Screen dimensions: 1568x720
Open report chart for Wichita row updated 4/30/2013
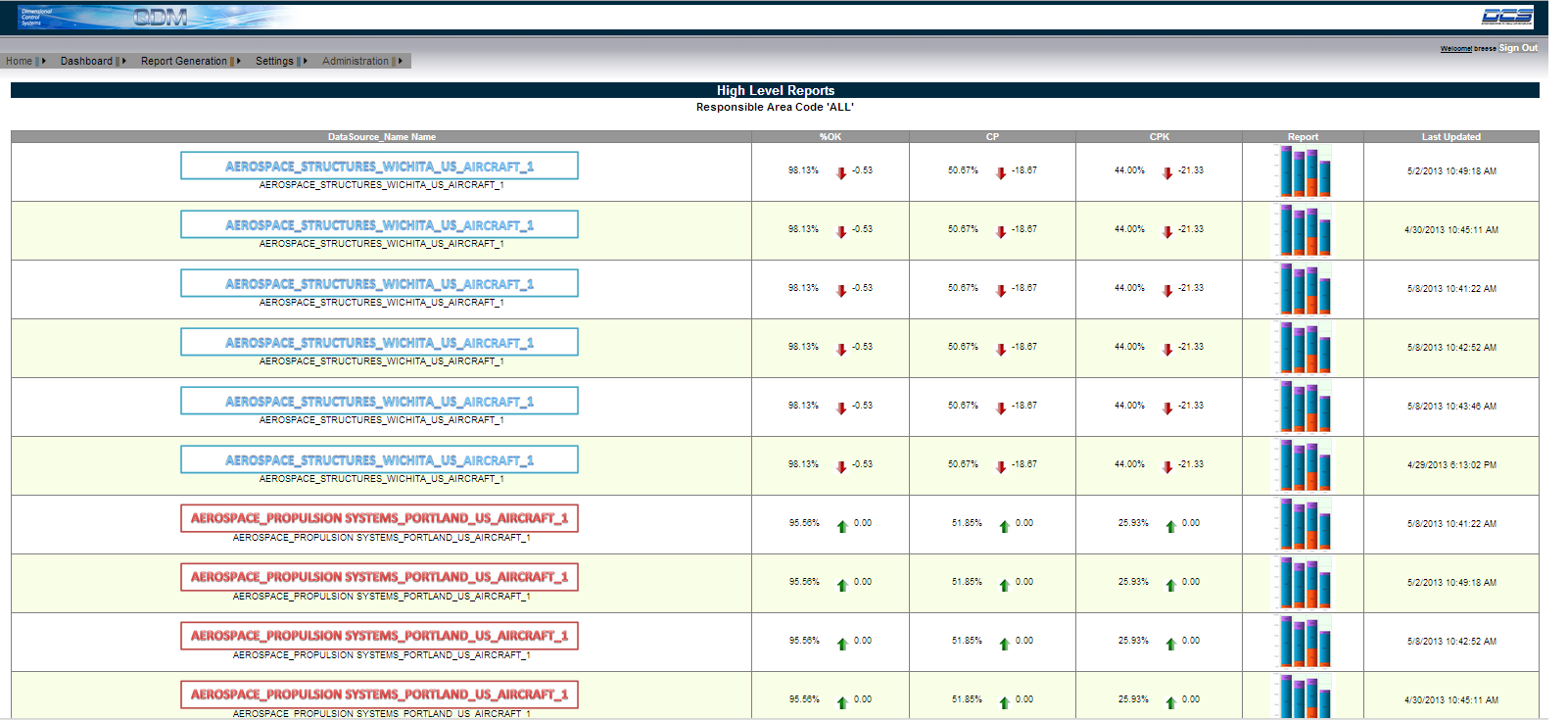[x=1303, y=230]
